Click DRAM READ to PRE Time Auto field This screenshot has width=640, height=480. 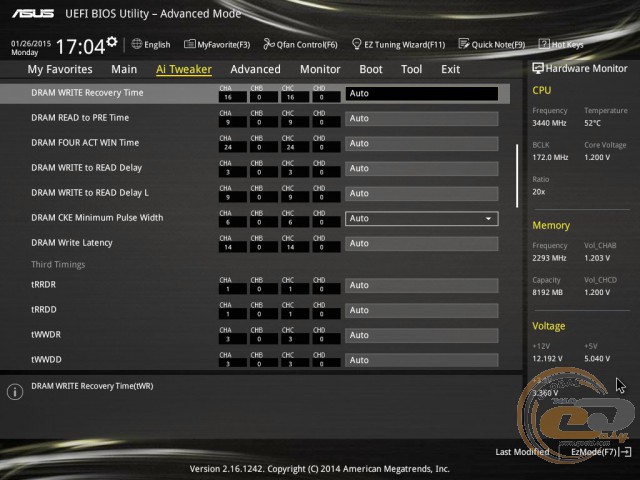pyautogui.click(x=422, y=119)
